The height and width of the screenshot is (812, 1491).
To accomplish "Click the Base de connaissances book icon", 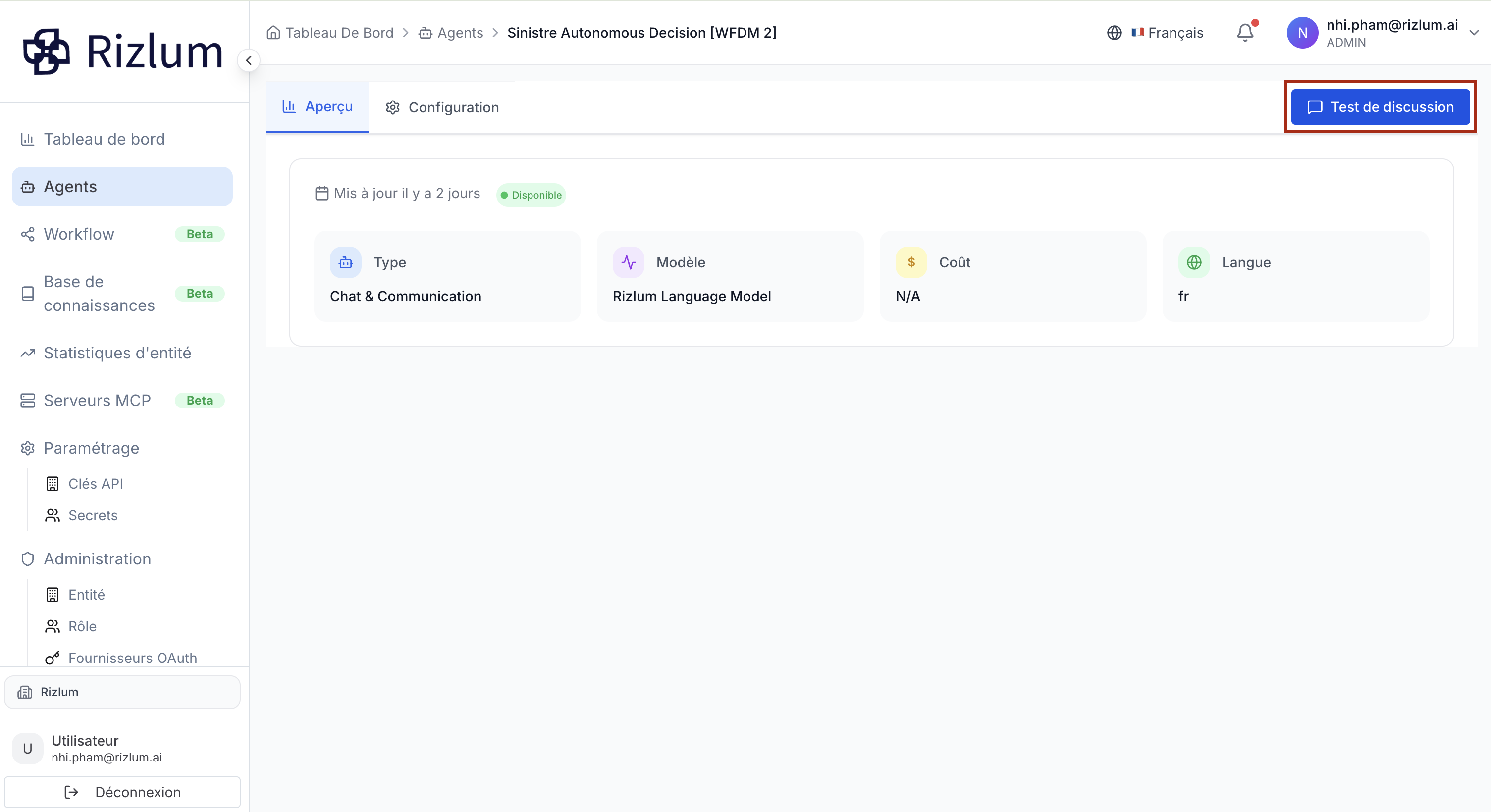I will click(x=28, y=293).
